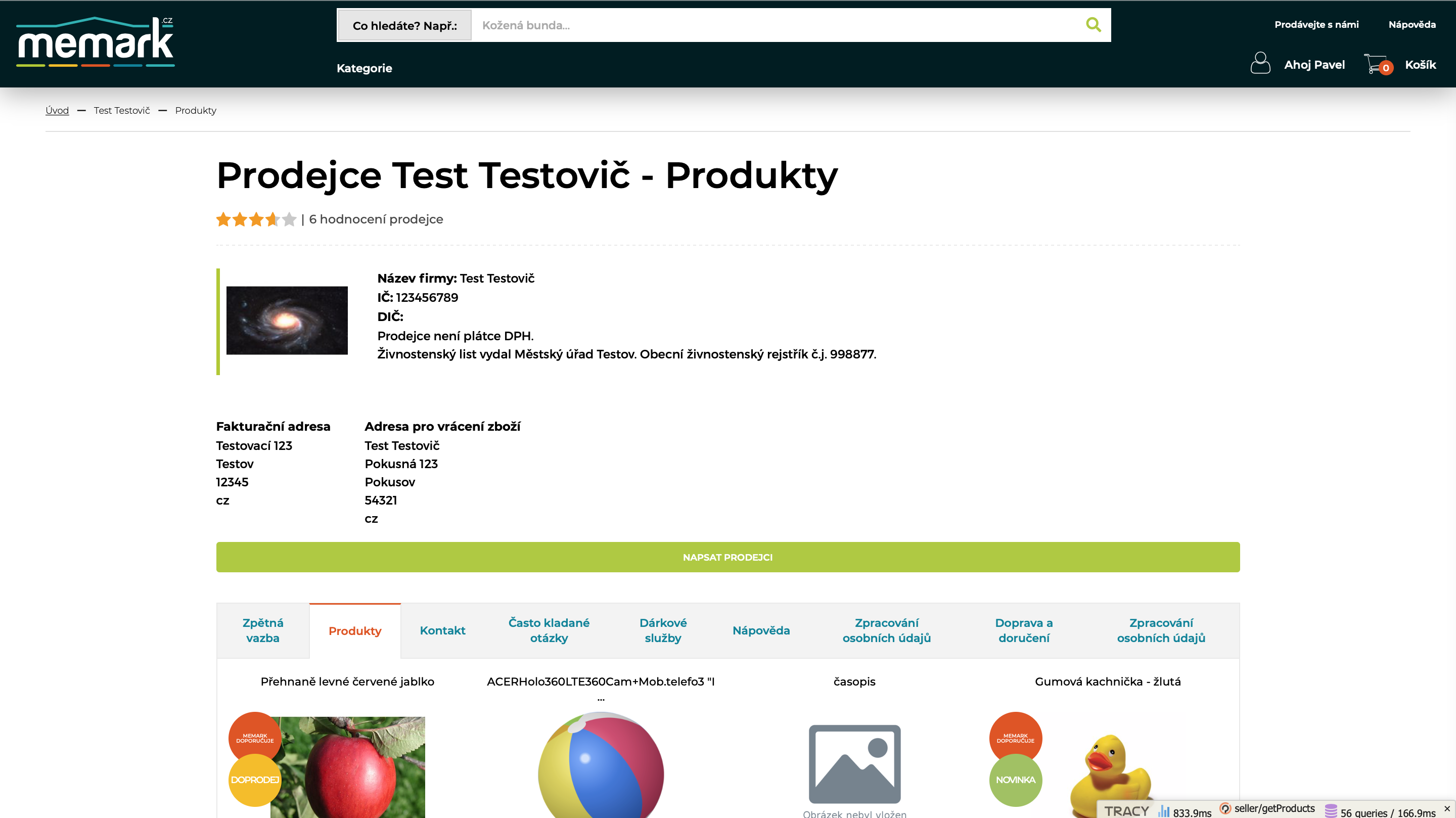
Task: Click the seller galaxy thumbnail image
Action: tap(287, 321)
